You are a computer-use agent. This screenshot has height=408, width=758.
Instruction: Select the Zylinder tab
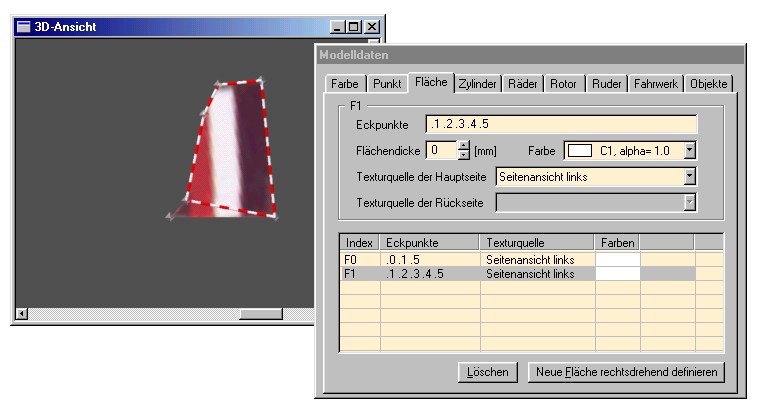[x=478, y=85]
